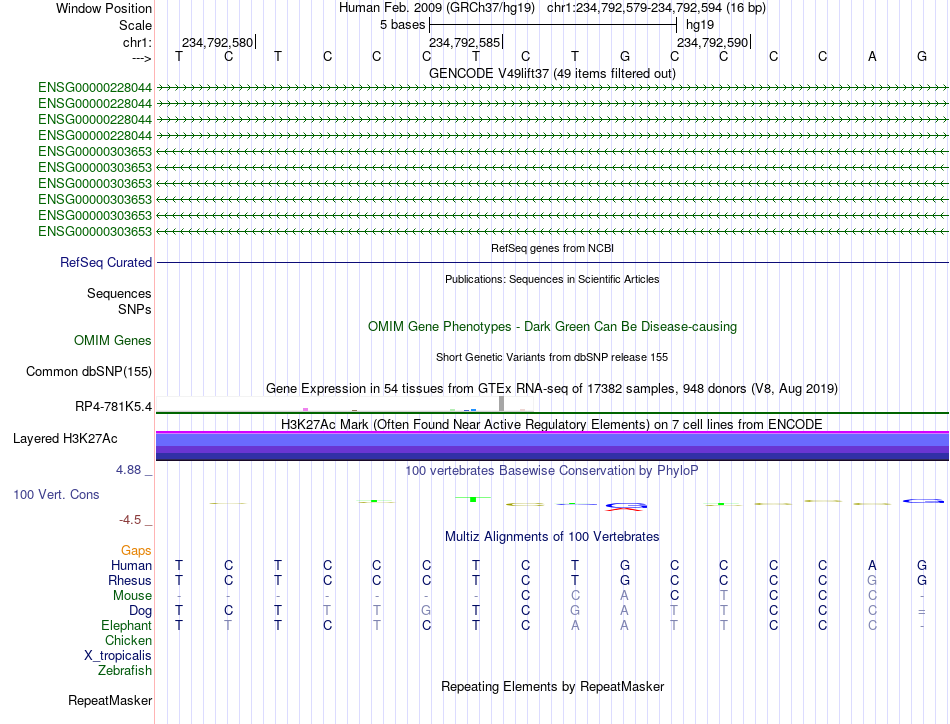Select the Rhesus species row label
This screenshot has height=724, width=950.
coord(130,580)
